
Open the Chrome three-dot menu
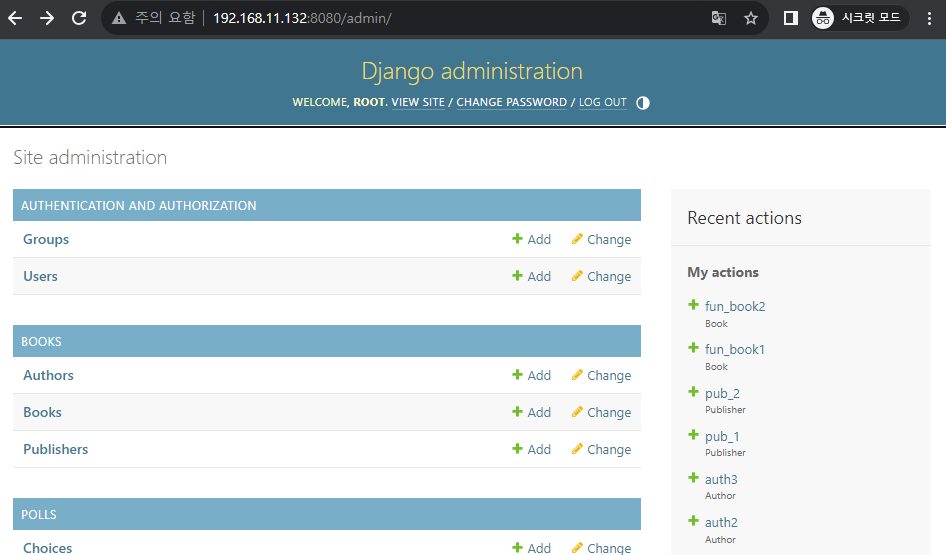pos(929,18)
